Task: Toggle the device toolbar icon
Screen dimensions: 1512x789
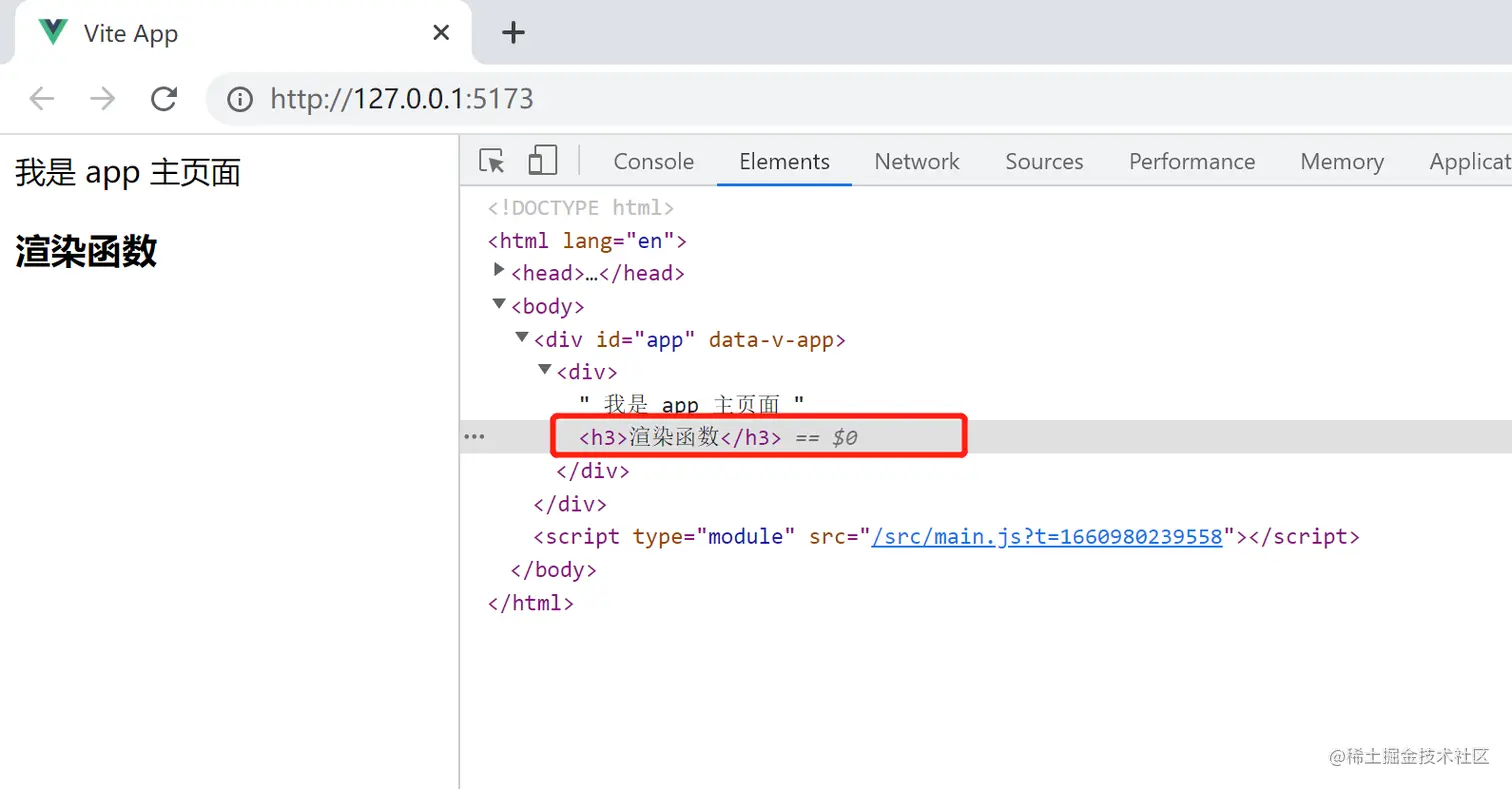Action: [x=543, y=160]
